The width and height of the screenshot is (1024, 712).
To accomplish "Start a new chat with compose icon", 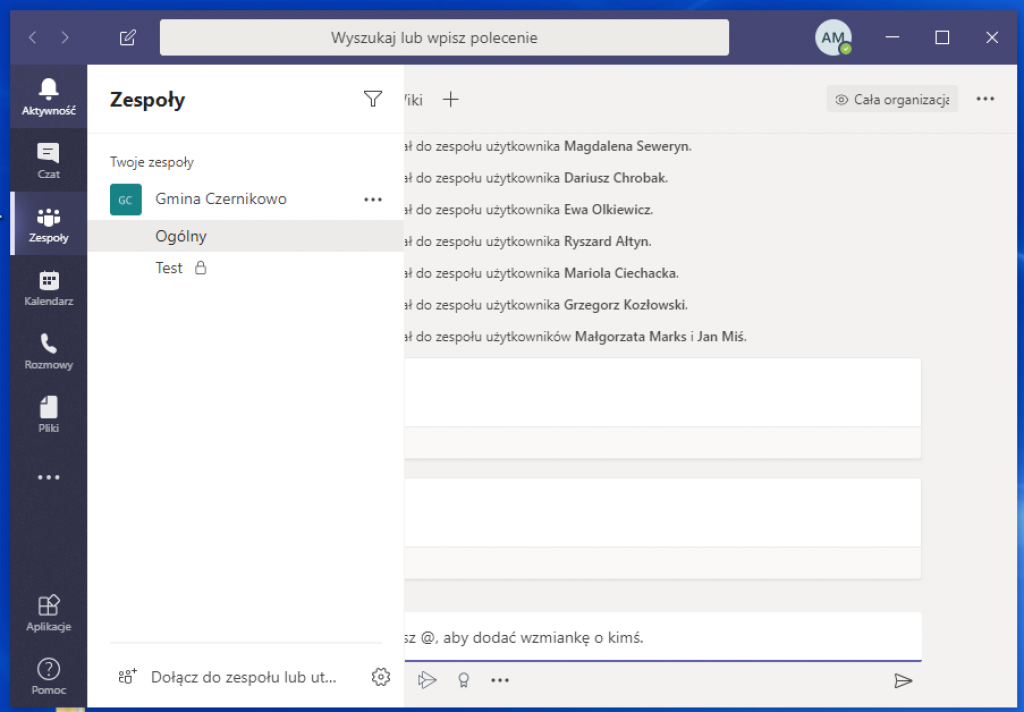I will click(127, 38).
